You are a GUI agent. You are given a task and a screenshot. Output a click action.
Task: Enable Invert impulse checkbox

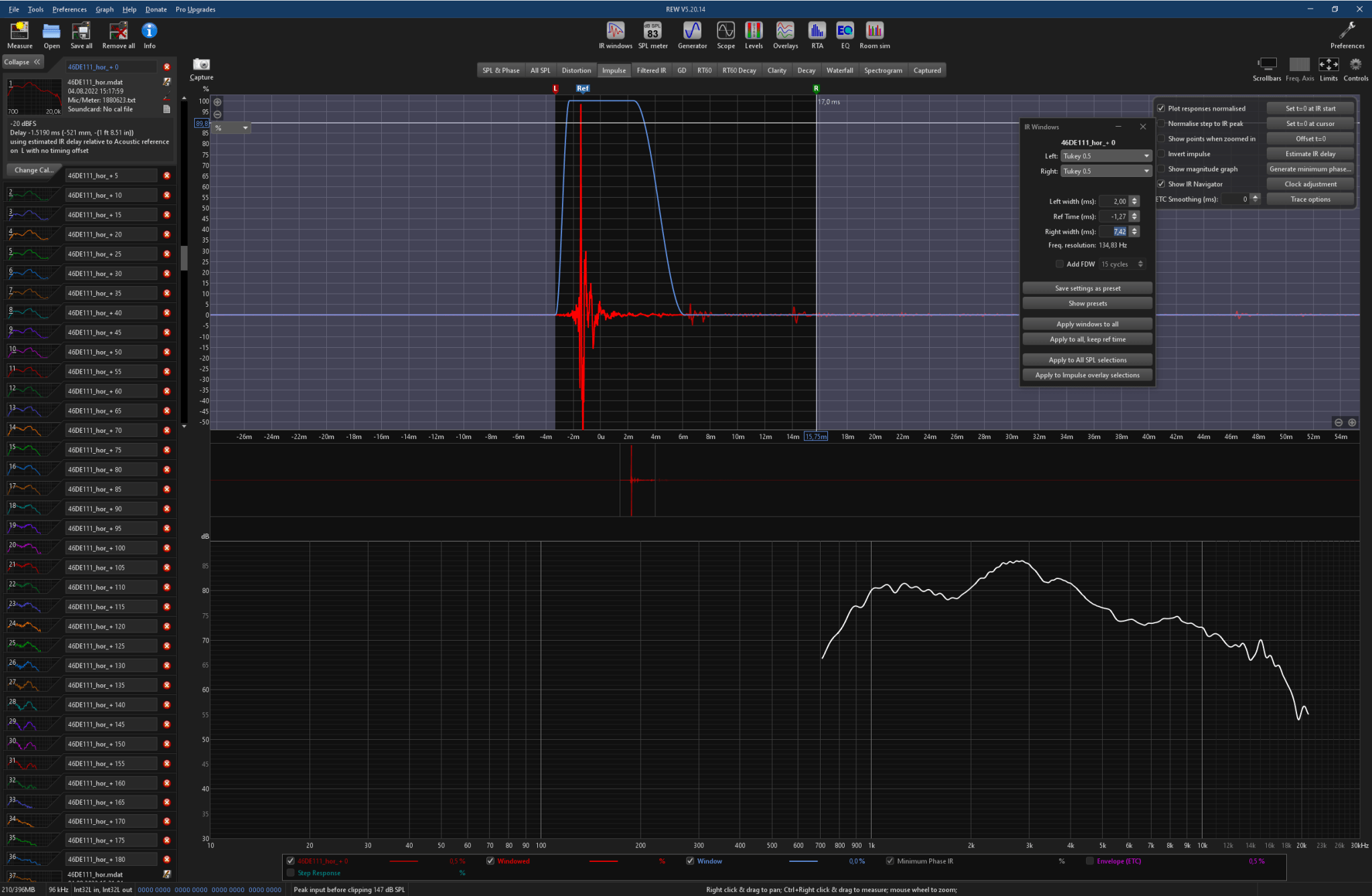point(1161,154)
